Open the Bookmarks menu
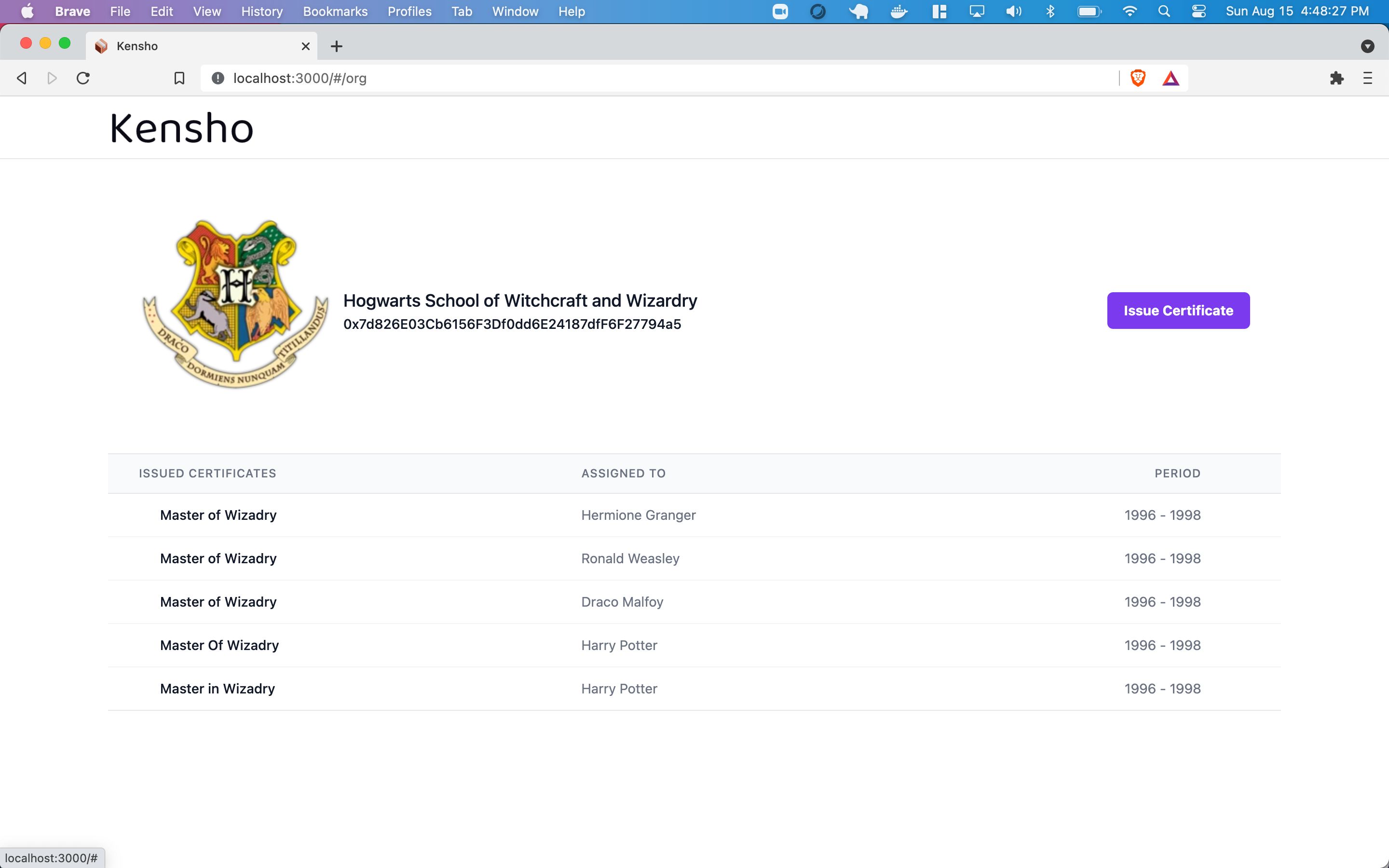Screen dimensions: 1389x868 coord(335,12)
